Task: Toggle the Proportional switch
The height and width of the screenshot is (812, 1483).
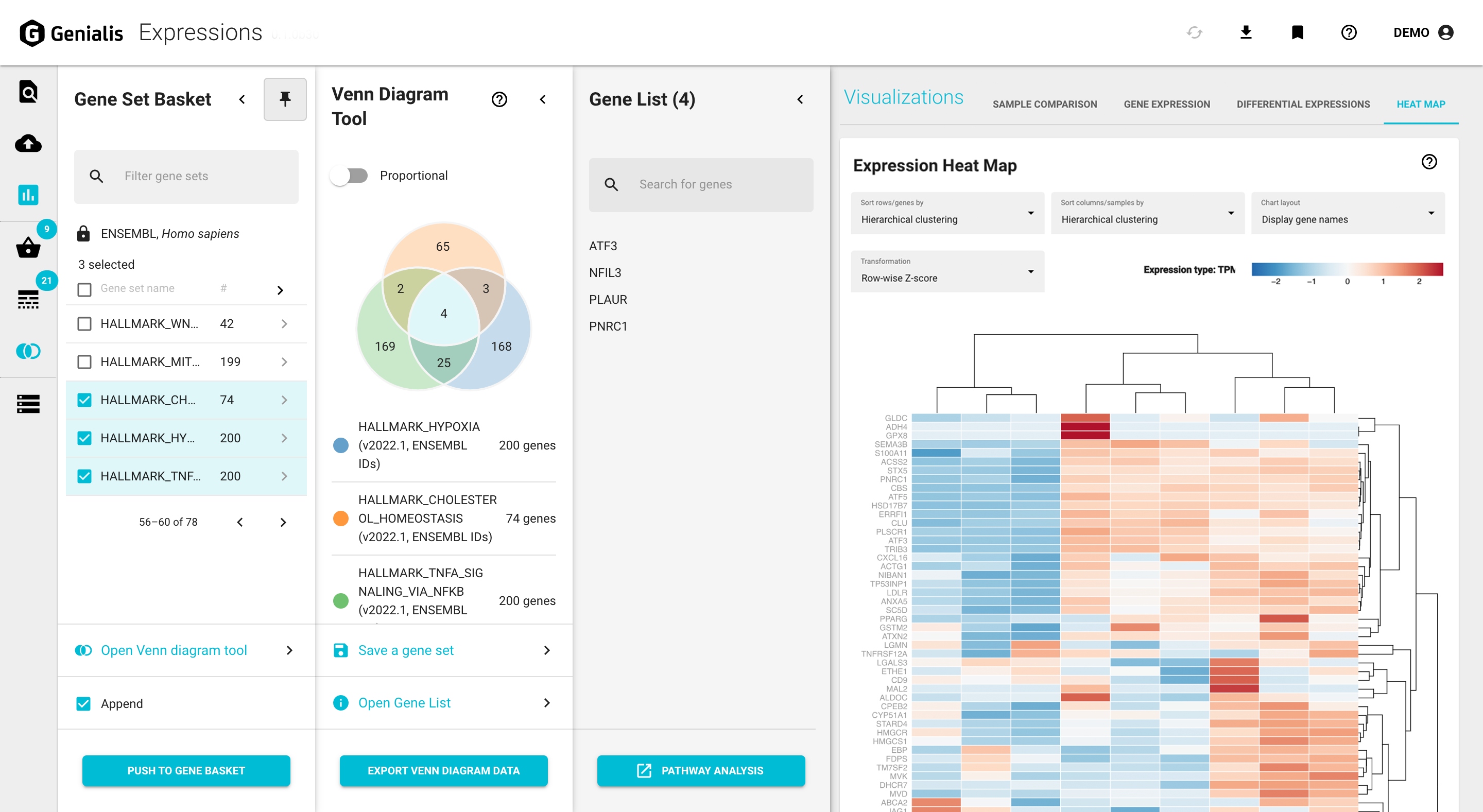Action: coord(350,176)
